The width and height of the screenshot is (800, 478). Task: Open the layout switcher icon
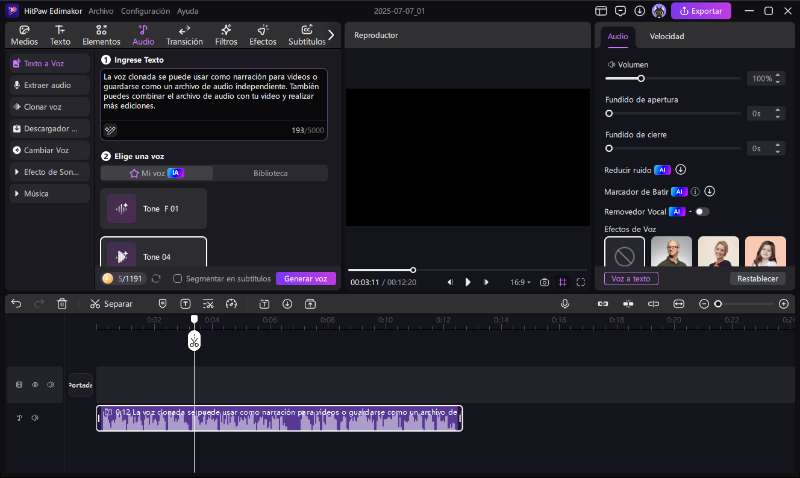point(601,11)
